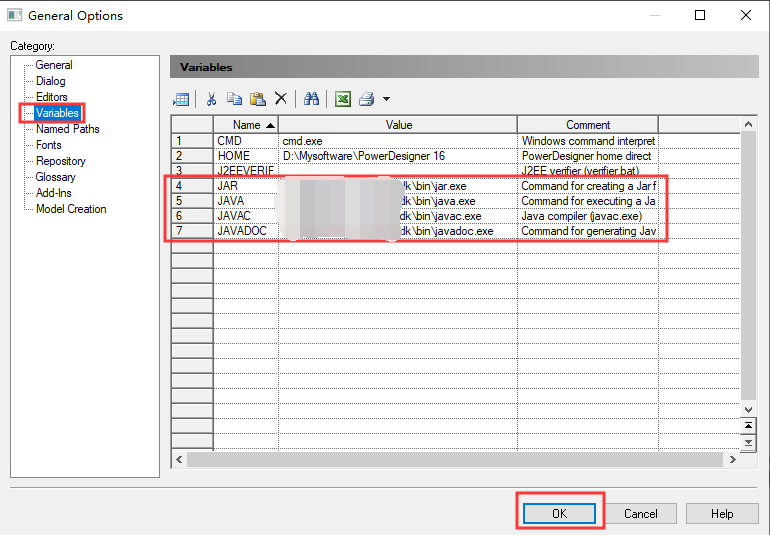770x535 pixels.
Task: Maximize the General Options window
Action: (700, 15)
